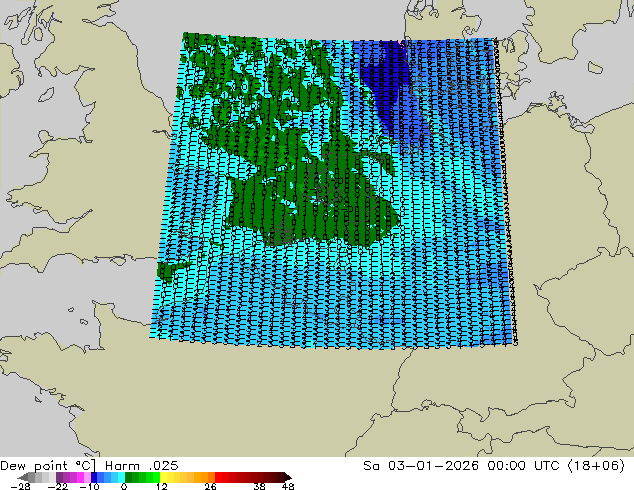The image size is (634, 490).
Task: Click the dark blue cold patch on map
Action: 386,83
